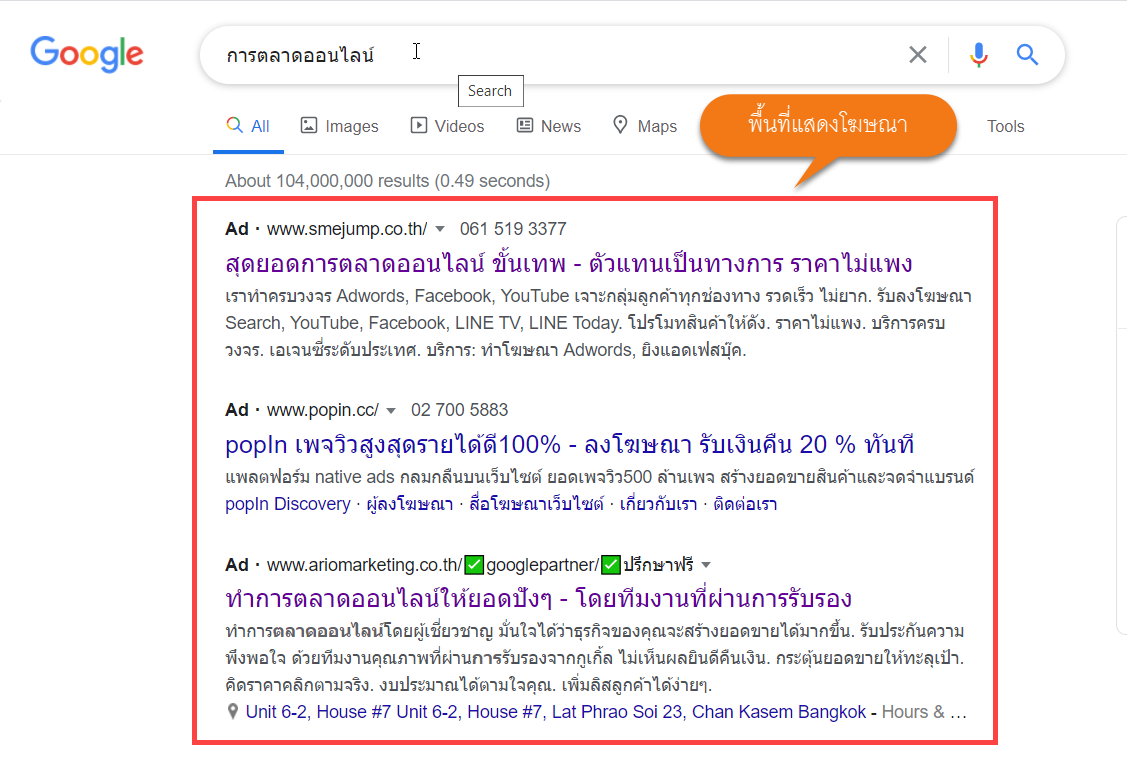Click the 'About 104,000,000 results' text
The image size is (1127, 758).
[x=387, y=181]
